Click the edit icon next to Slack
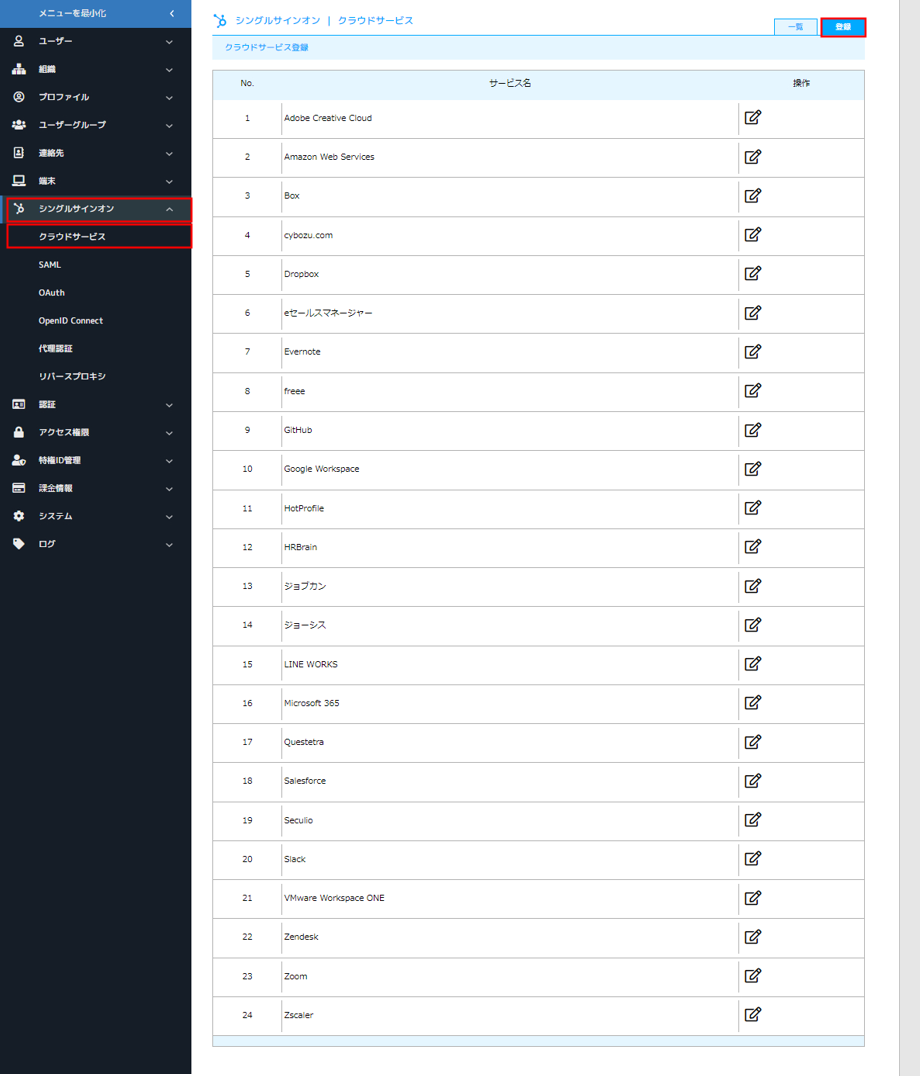 [753, 859]
